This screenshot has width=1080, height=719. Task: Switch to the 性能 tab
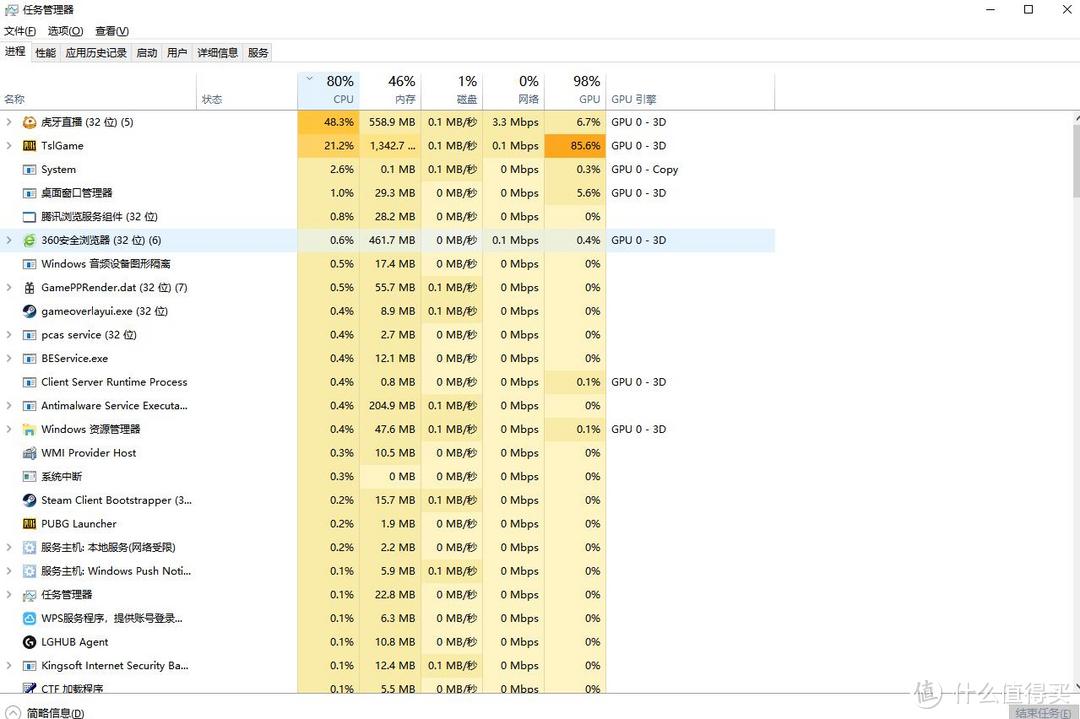click(45, 52)
